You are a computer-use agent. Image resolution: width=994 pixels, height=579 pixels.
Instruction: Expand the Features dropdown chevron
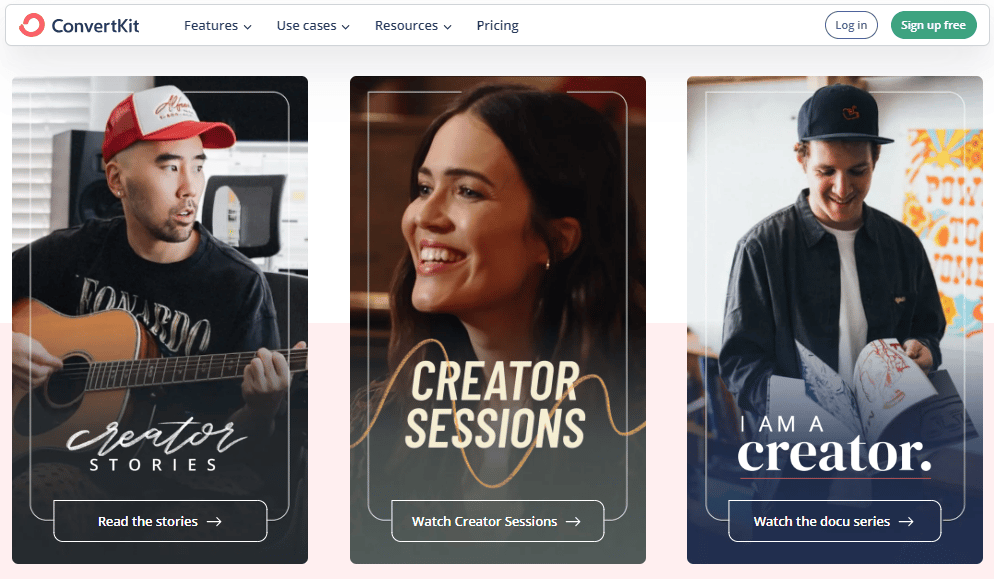pos(248,27)
